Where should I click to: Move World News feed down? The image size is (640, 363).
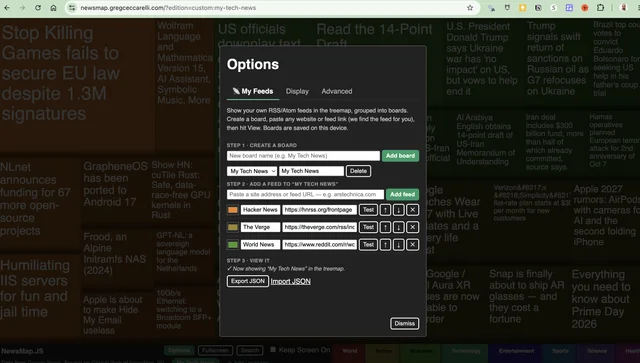[x=399, y=245]
